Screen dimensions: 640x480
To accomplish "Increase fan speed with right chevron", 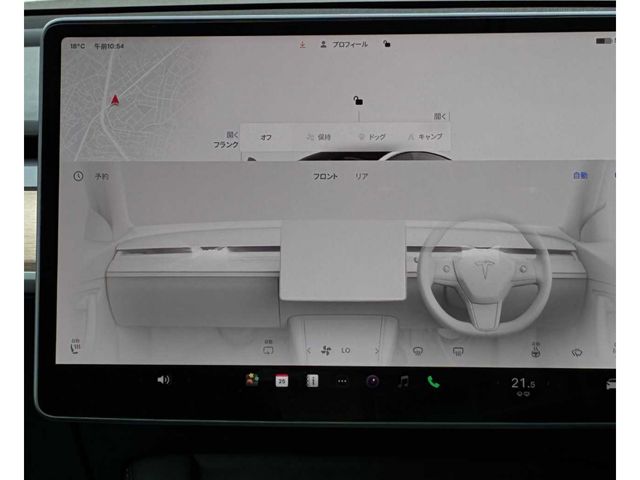I will [377, 351].
